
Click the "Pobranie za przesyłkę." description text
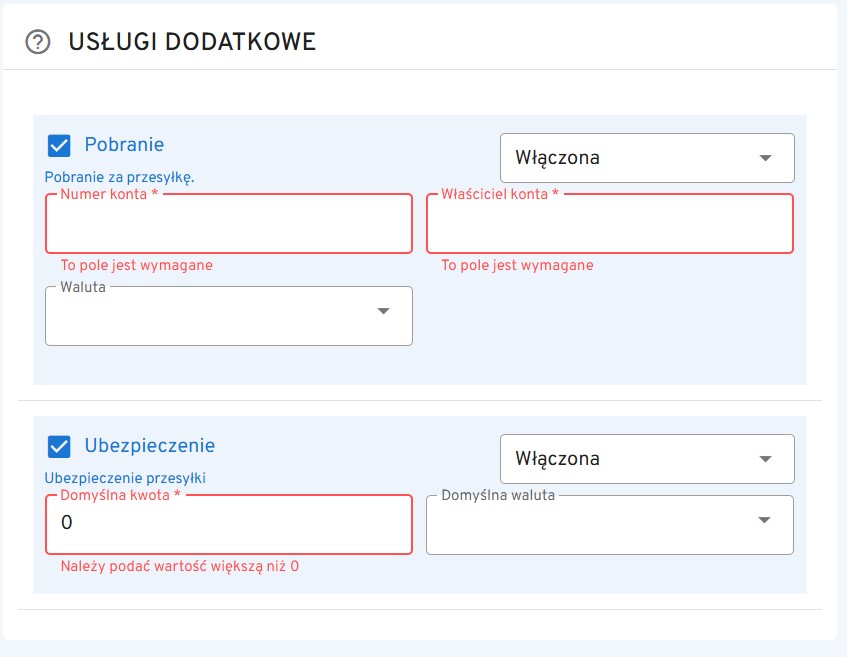[120, 177]
